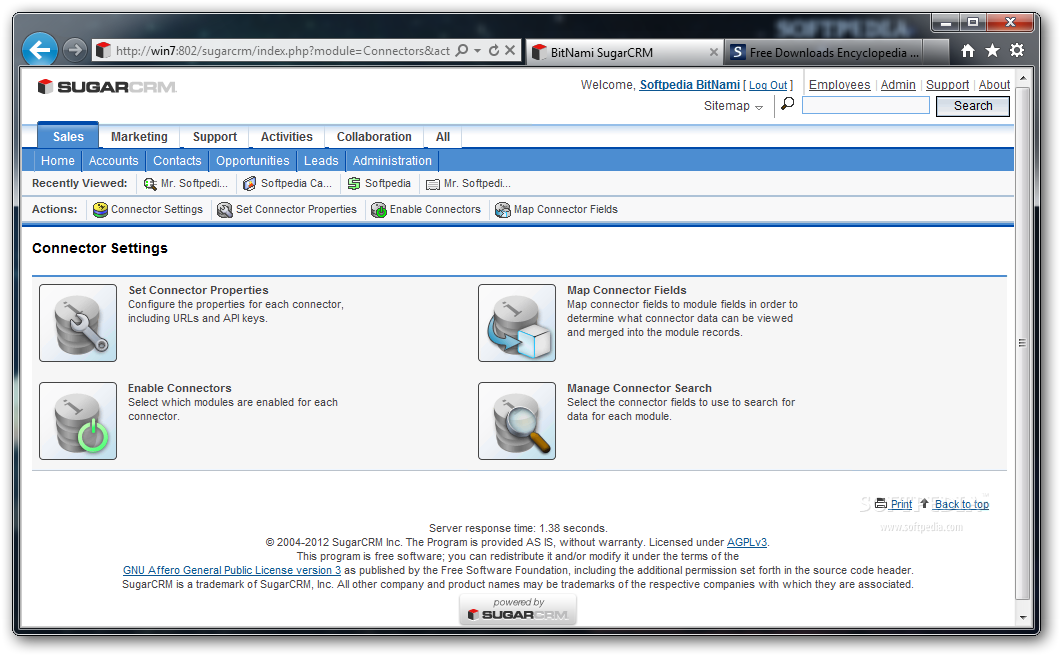Open Administration in the submenu
Viewport: 1061px width, 656px height.
(x=392, y=161)
